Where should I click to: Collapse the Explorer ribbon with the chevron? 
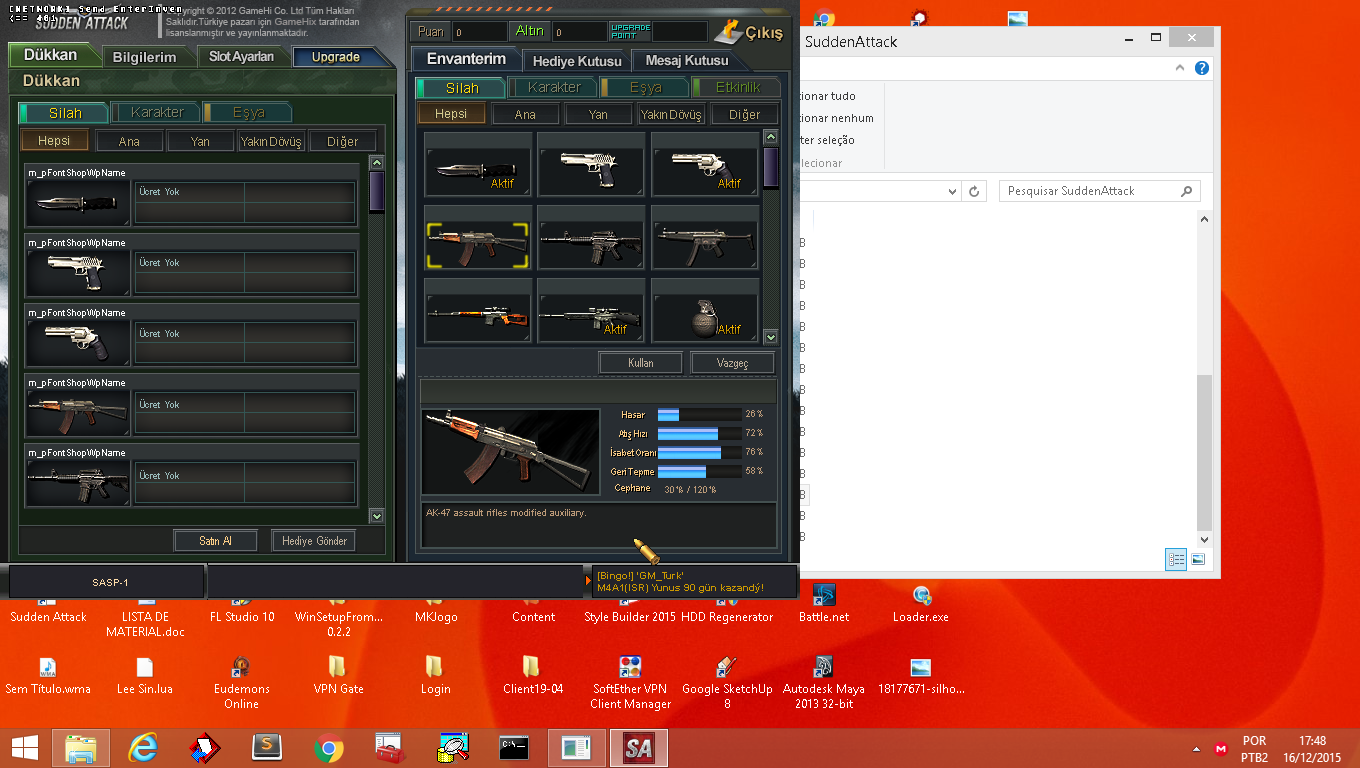(x=1181, y=68)
